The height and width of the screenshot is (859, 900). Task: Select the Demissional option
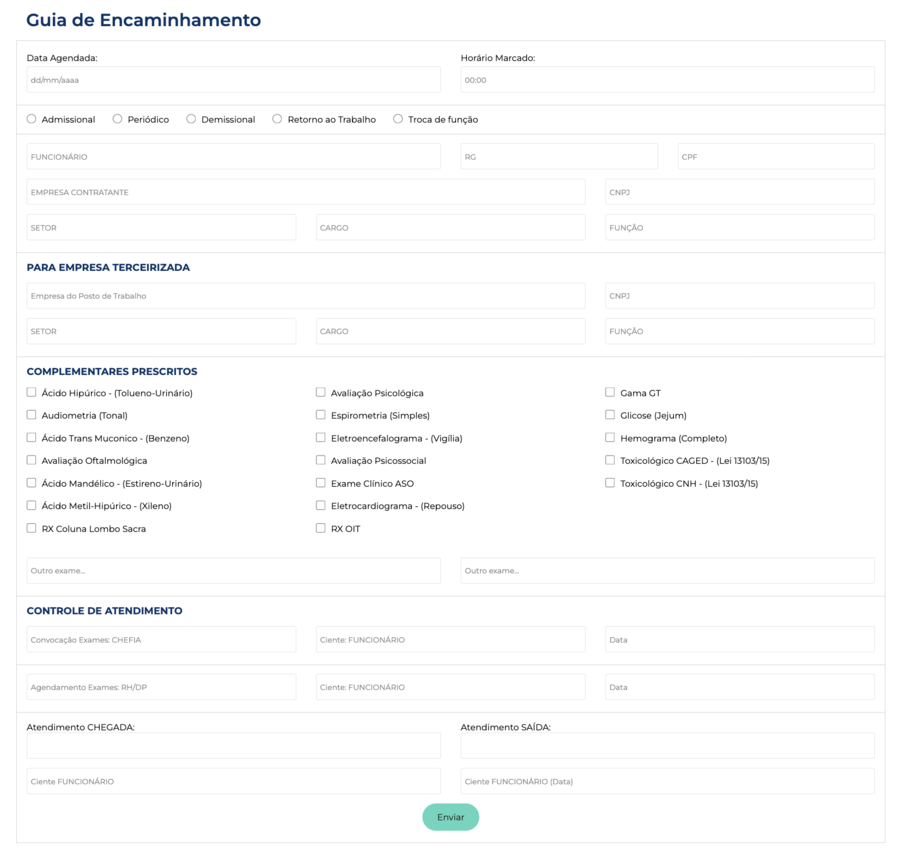[192, 119]
